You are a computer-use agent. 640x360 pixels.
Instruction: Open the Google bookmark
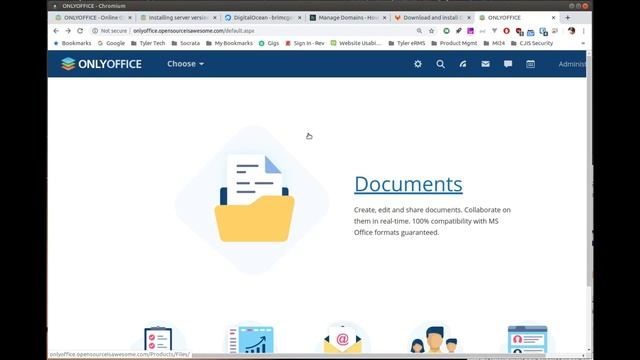[111, 43]
